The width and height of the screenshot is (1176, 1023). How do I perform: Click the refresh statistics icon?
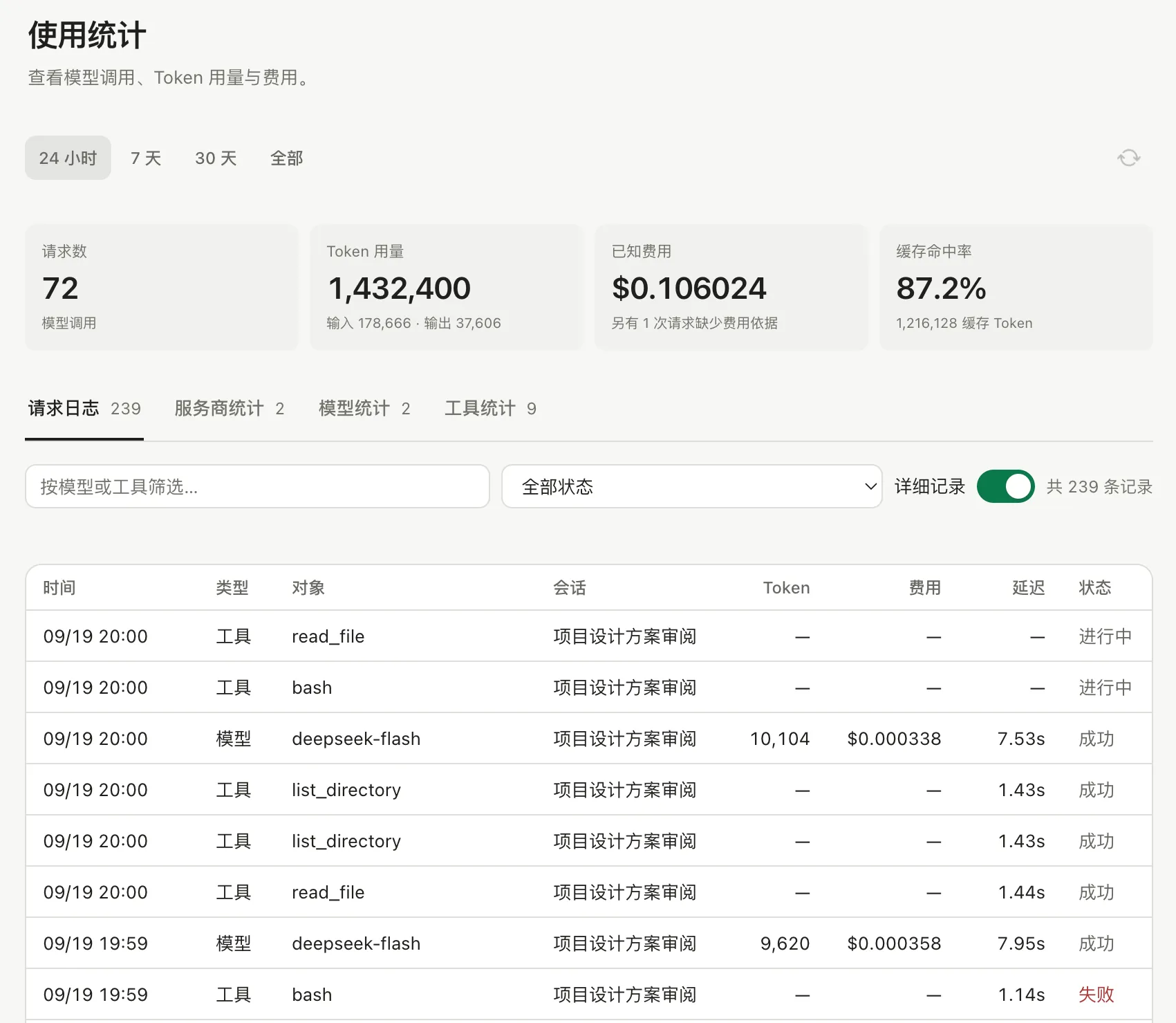[x=1128, y=158]
